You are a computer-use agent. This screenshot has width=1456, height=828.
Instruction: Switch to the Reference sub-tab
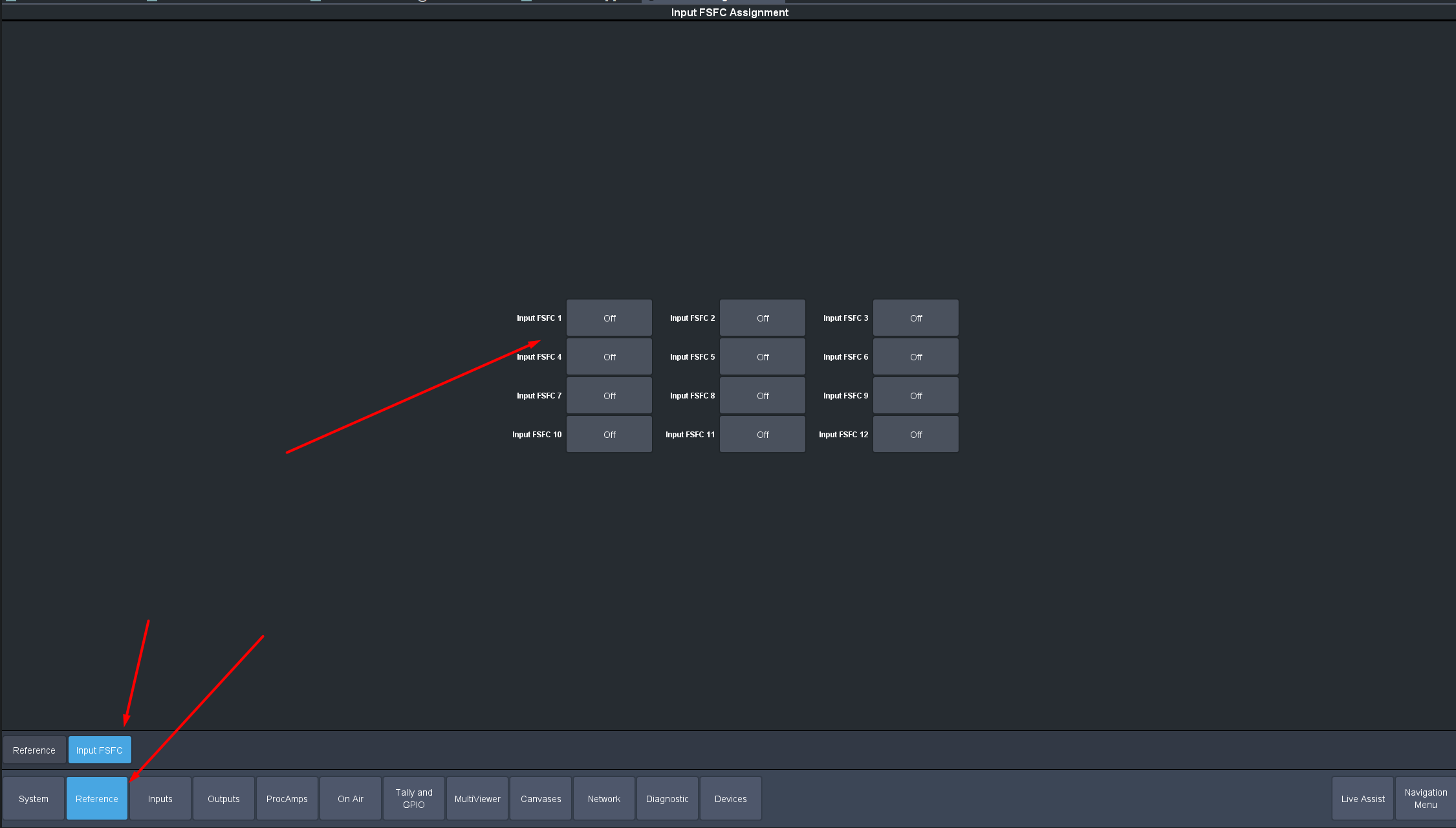coord(34,750)
